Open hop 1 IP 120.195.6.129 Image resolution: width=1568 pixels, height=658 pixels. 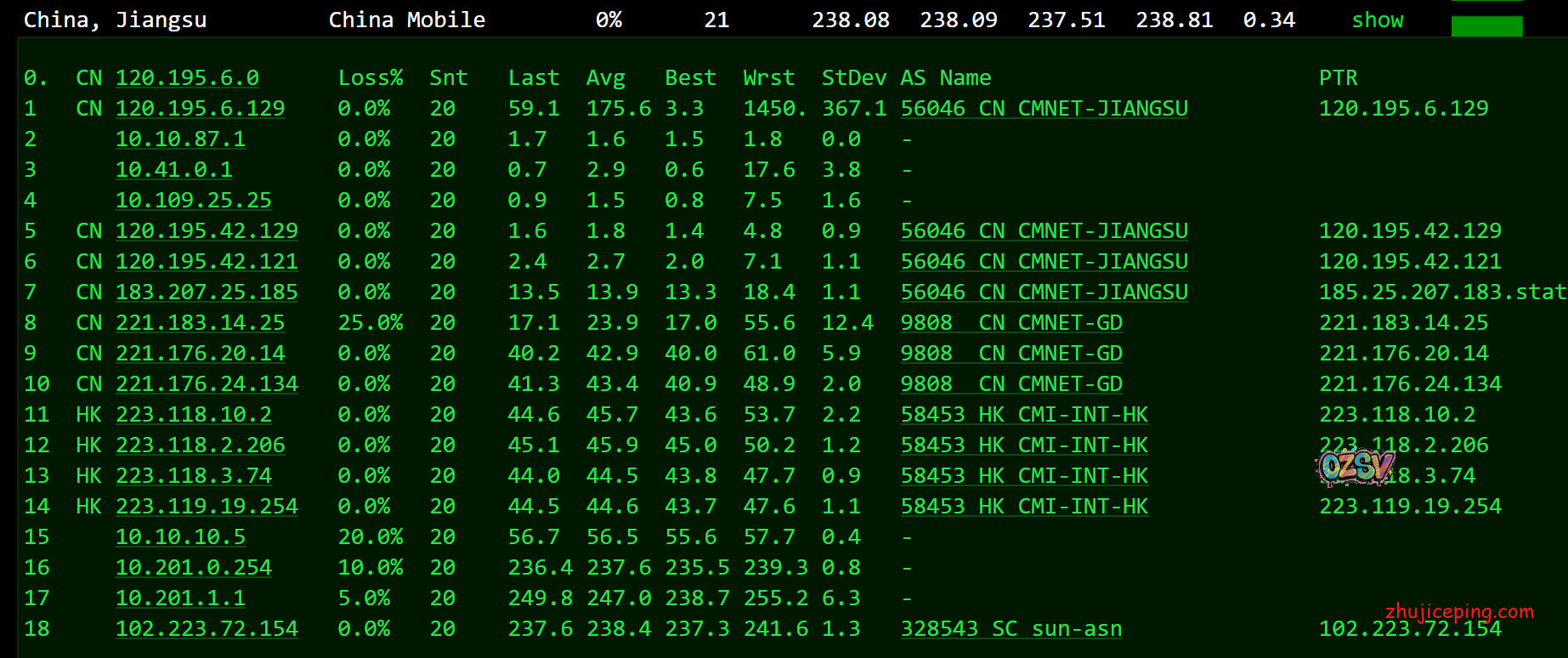pos(200,109)
